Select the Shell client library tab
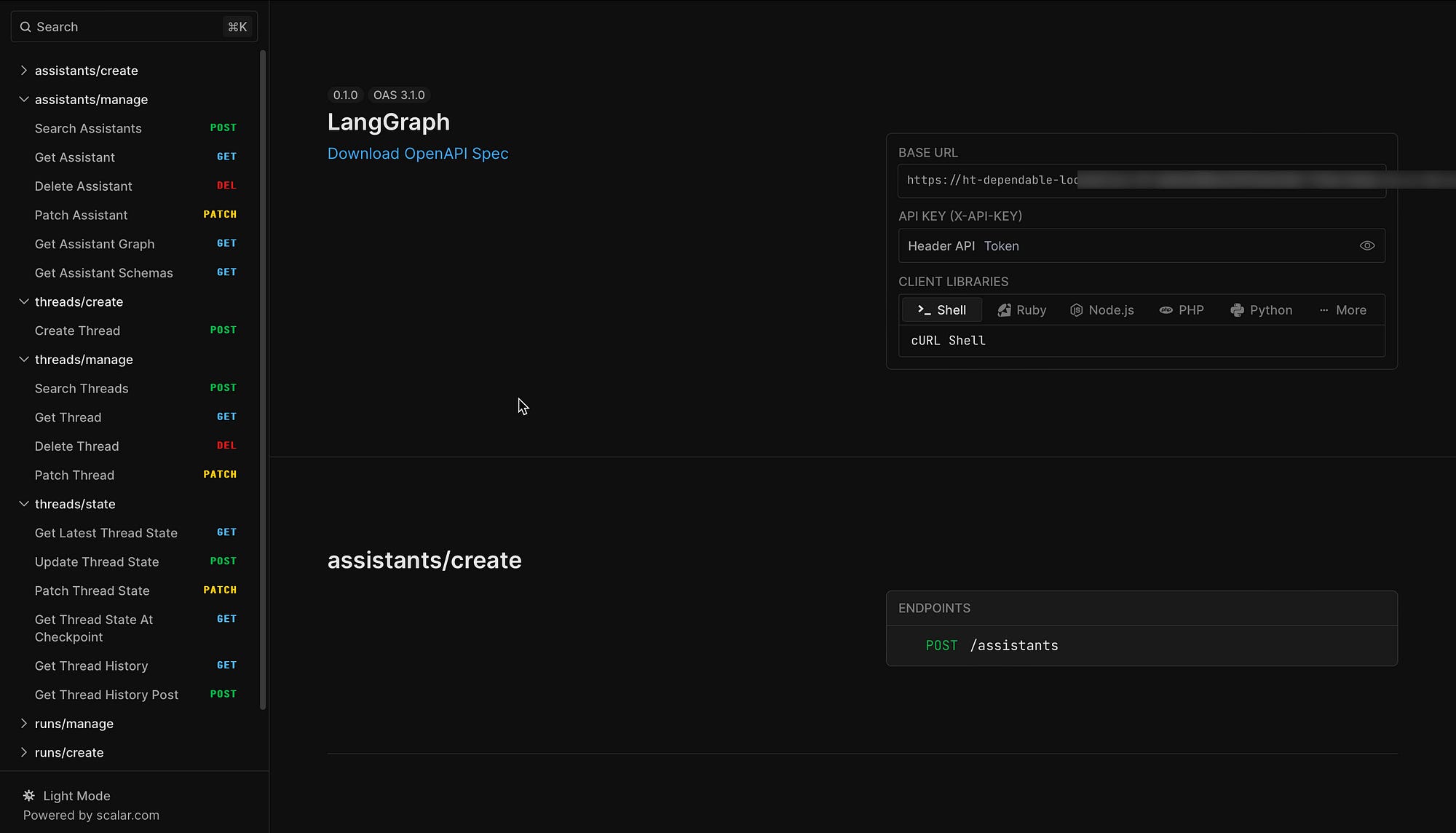 coord(941,309)
